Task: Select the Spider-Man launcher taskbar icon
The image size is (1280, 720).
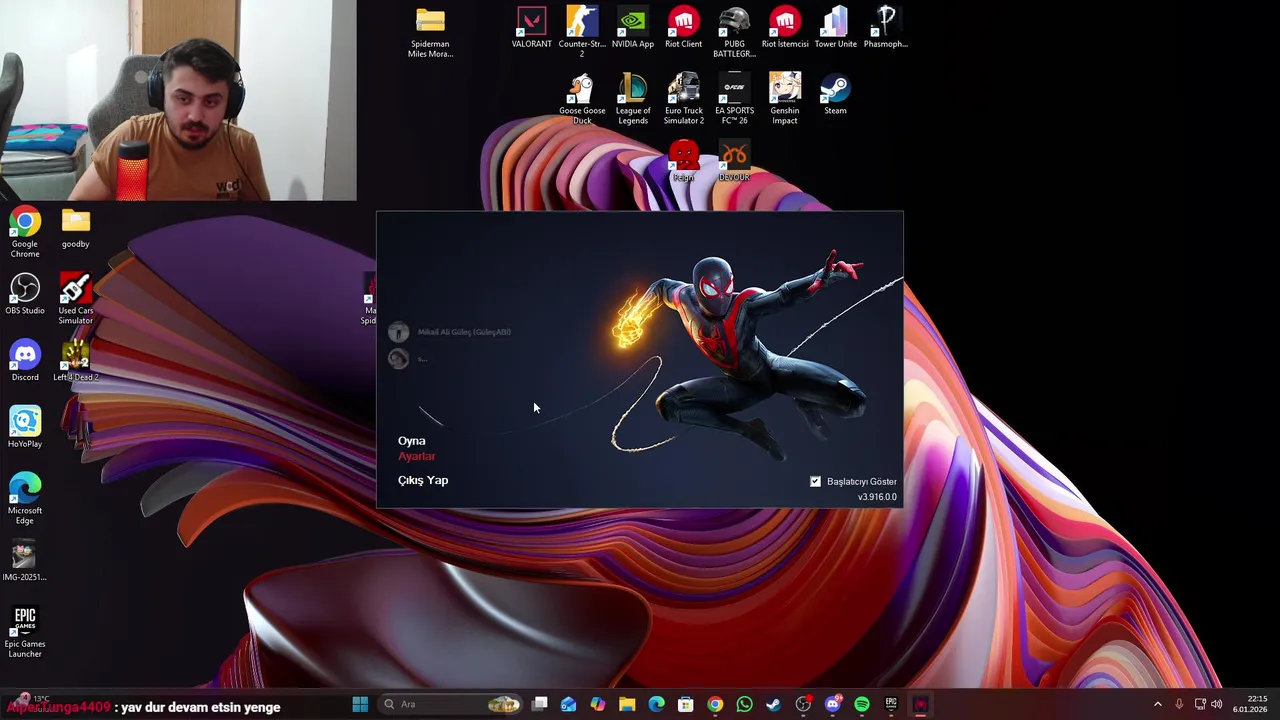Action: [x=920, y=704]
